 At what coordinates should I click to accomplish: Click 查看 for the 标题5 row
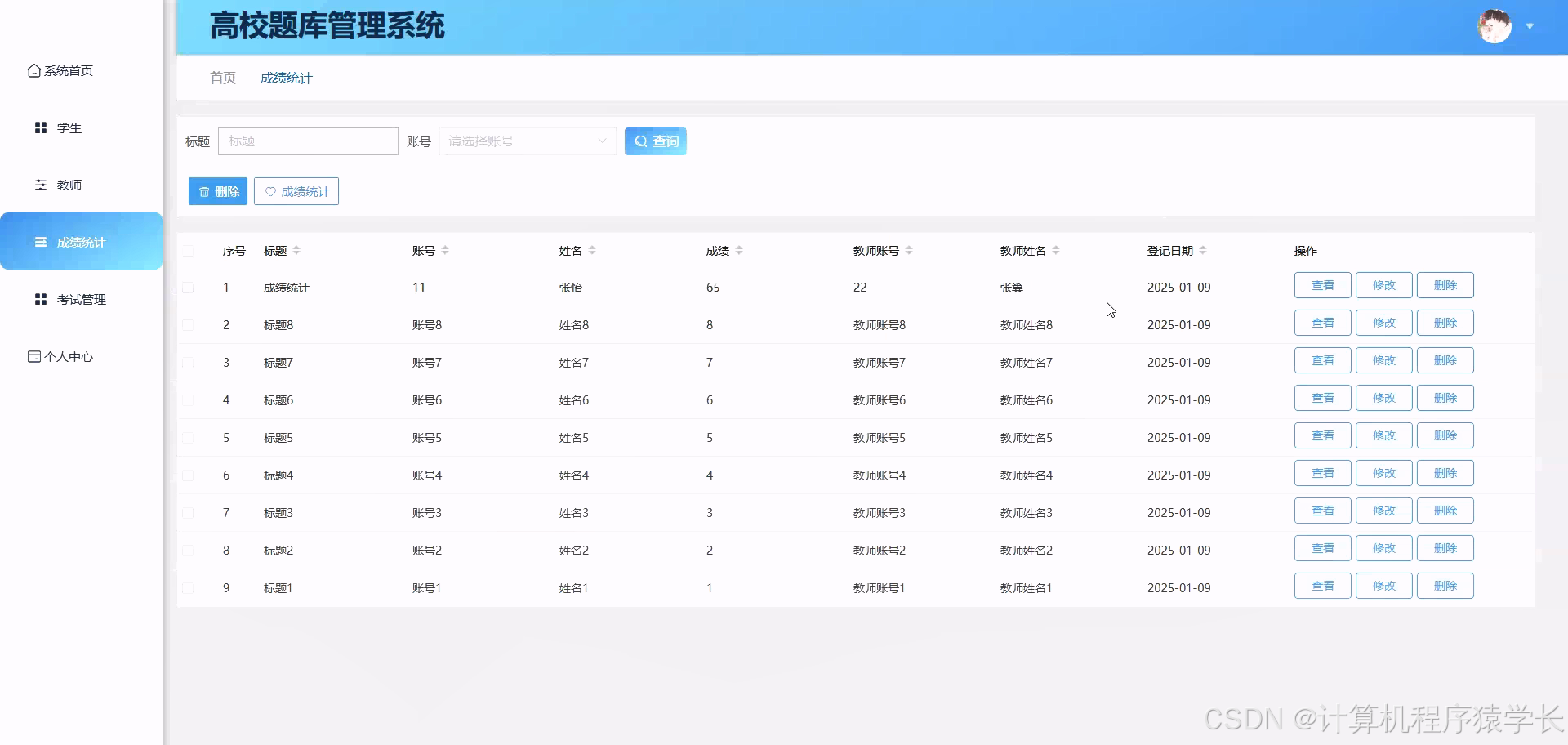1323,435
